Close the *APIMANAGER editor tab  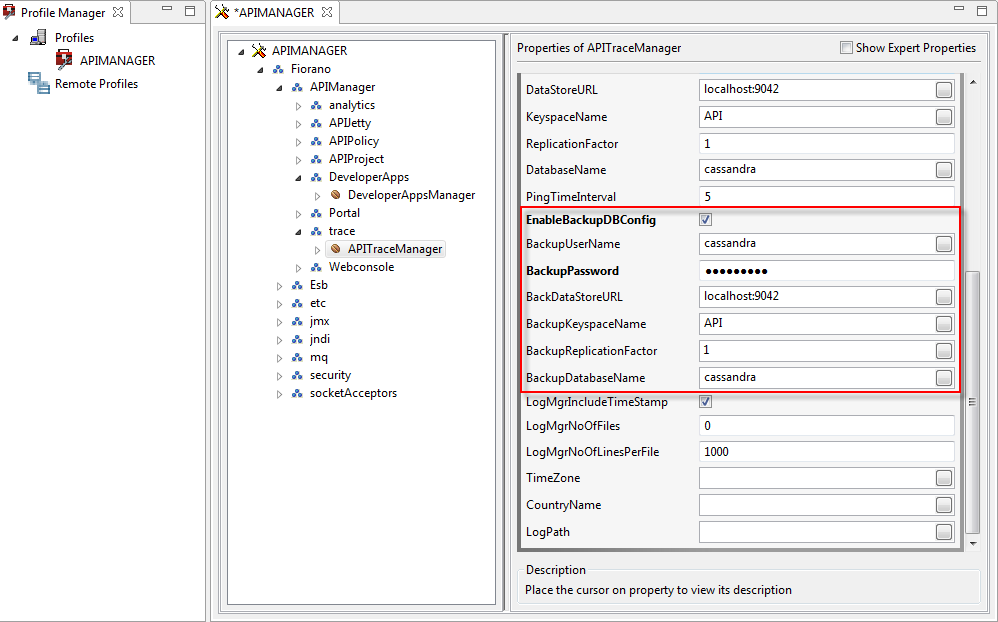(327, 12)
